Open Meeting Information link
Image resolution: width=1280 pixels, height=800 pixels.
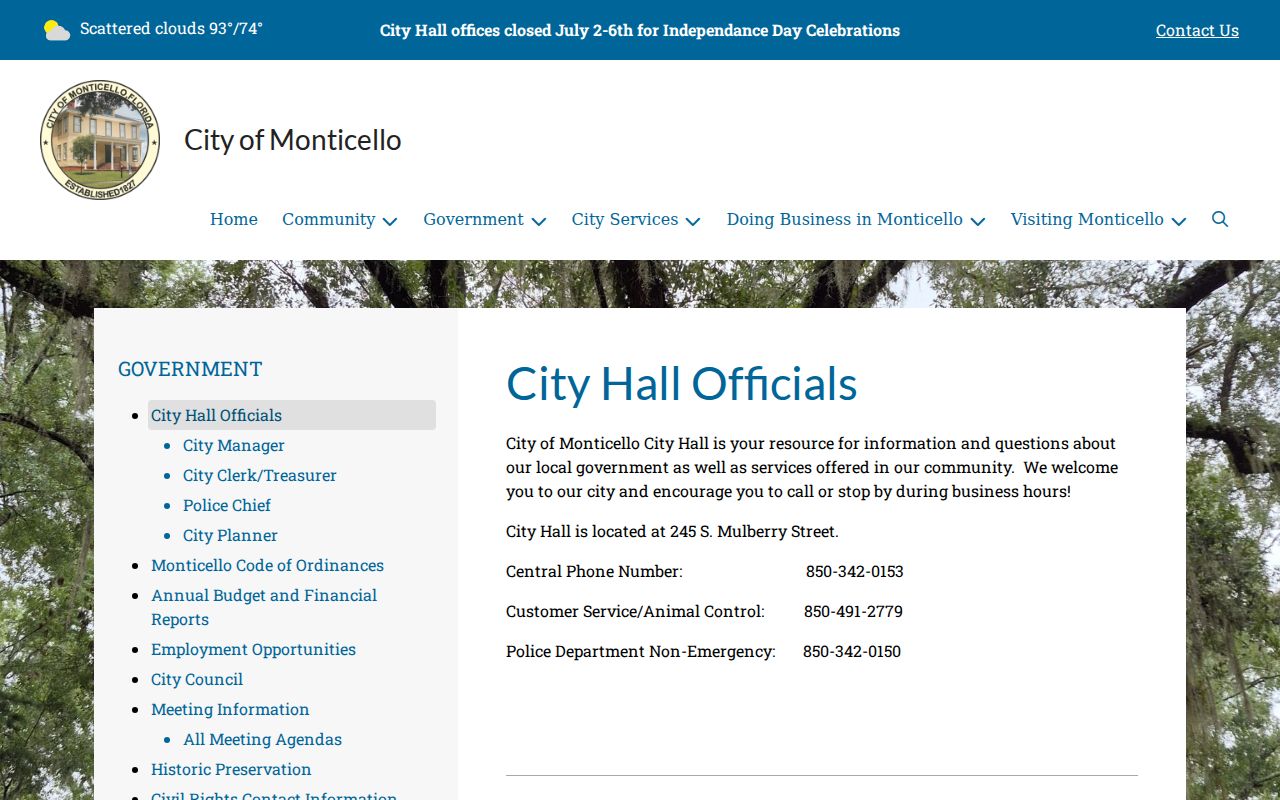tap(230, 709)
